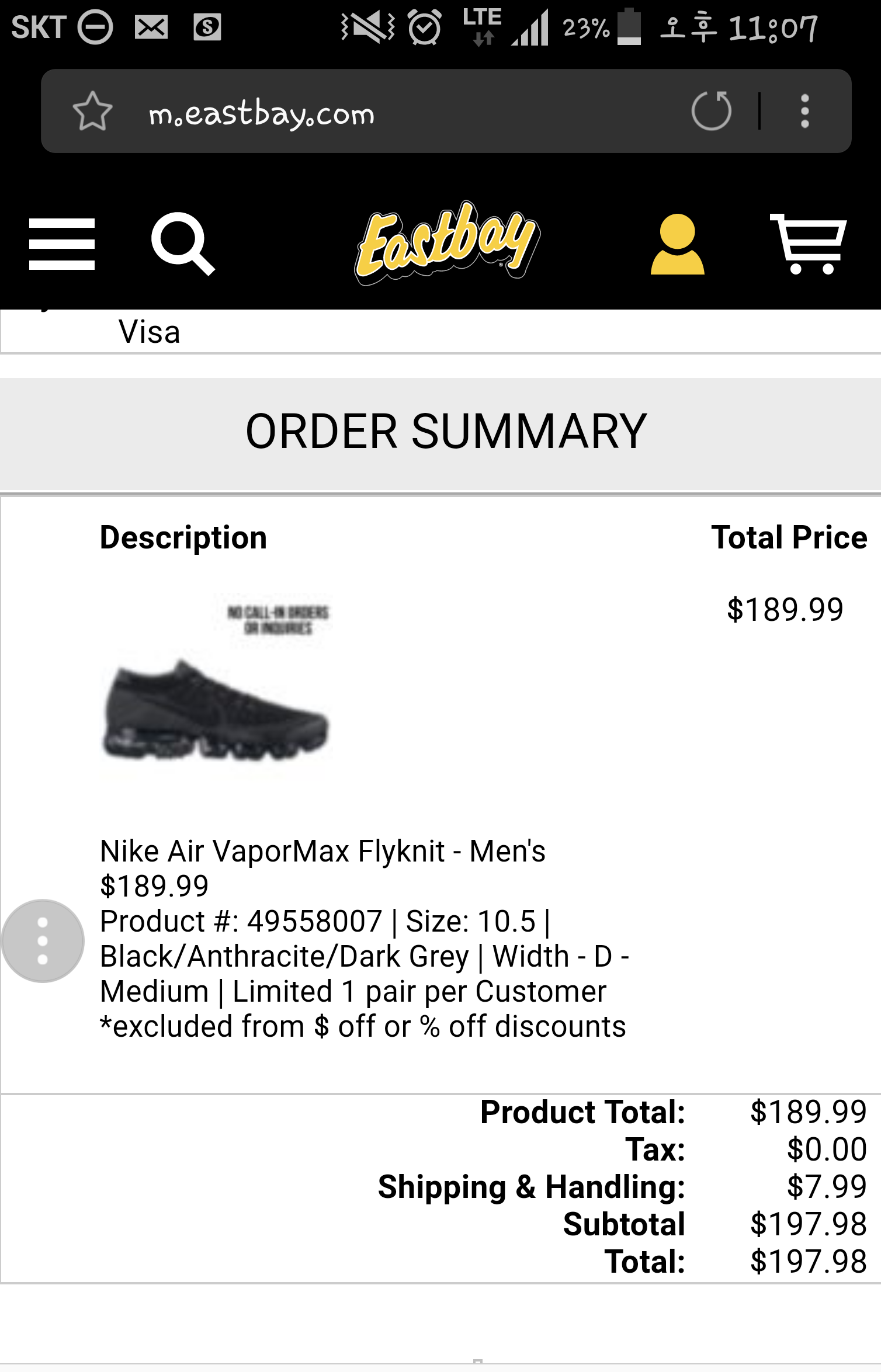Tap the Nike Air VaporMax Flyknit title
Screen dimensions: 881x1372
pyautogui.click(x=322, y=851)
